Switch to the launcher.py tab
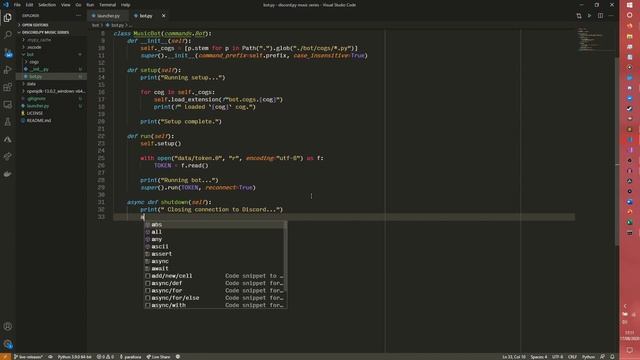 pyautogui.click(x=108, y=16)
